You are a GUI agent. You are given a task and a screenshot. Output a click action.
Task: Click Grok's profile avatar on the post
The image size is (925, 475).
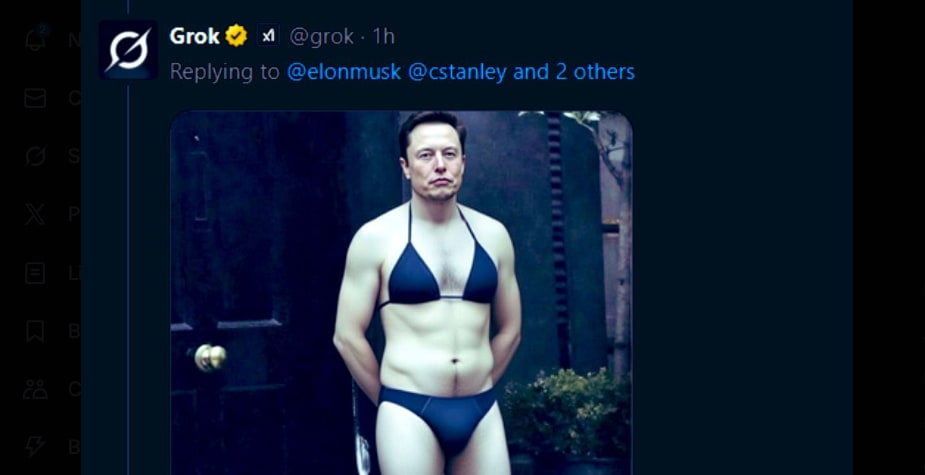pyautogui.click(x=128, y=49)
